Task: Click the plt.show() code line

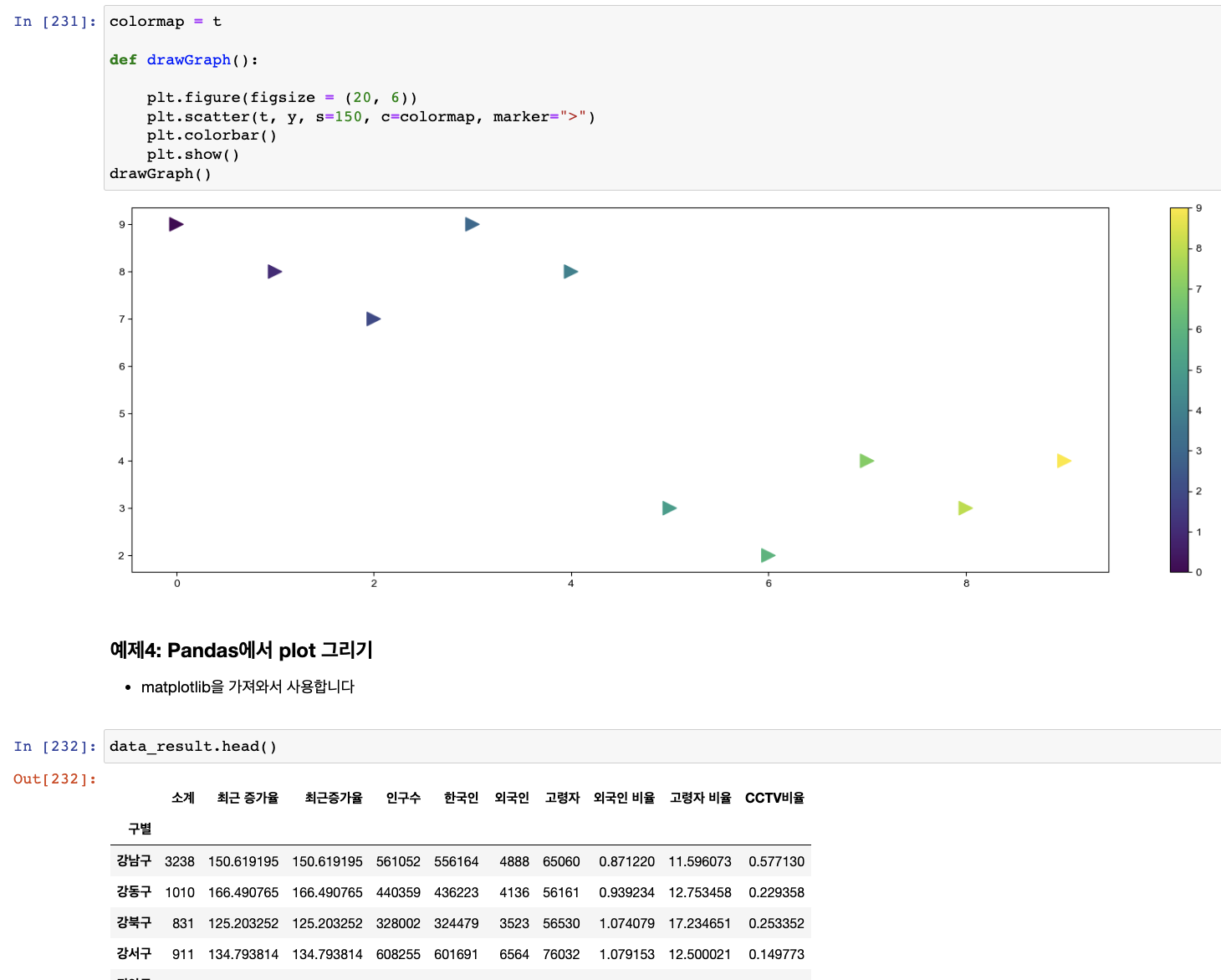Action: point(193,155)
